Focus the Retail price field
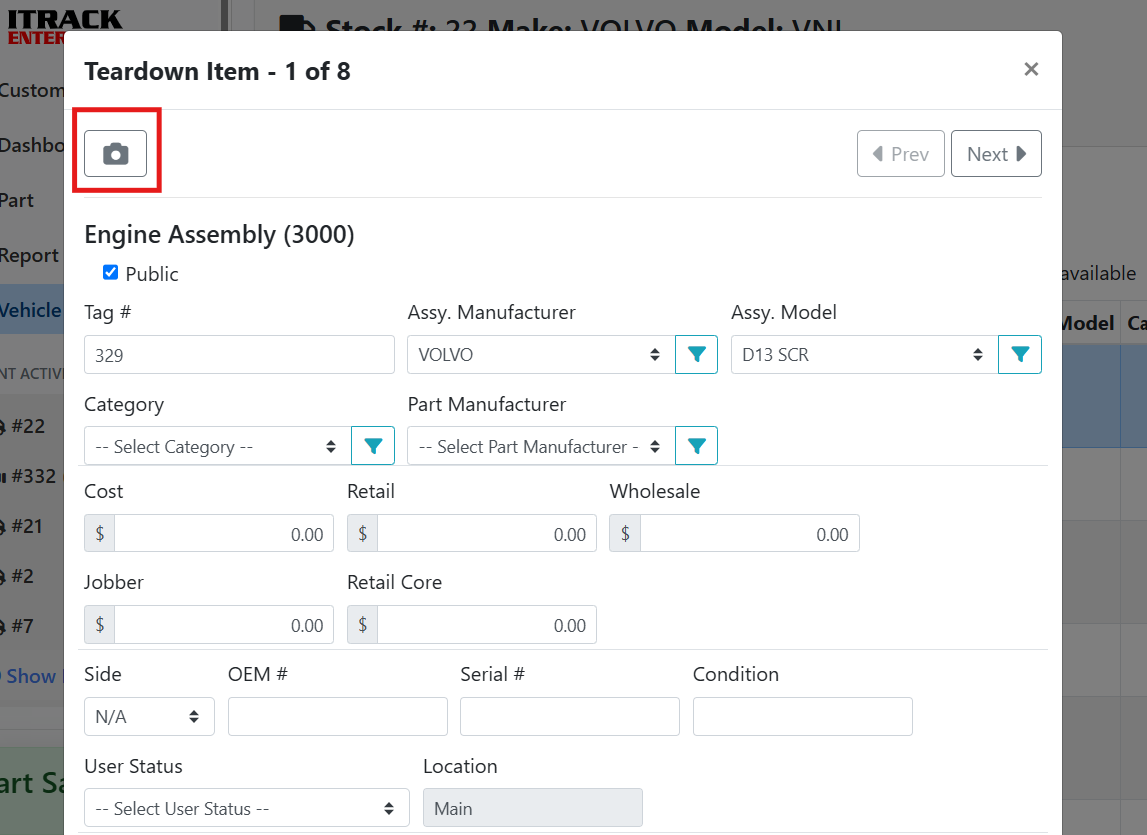 [x=486, y=534]
